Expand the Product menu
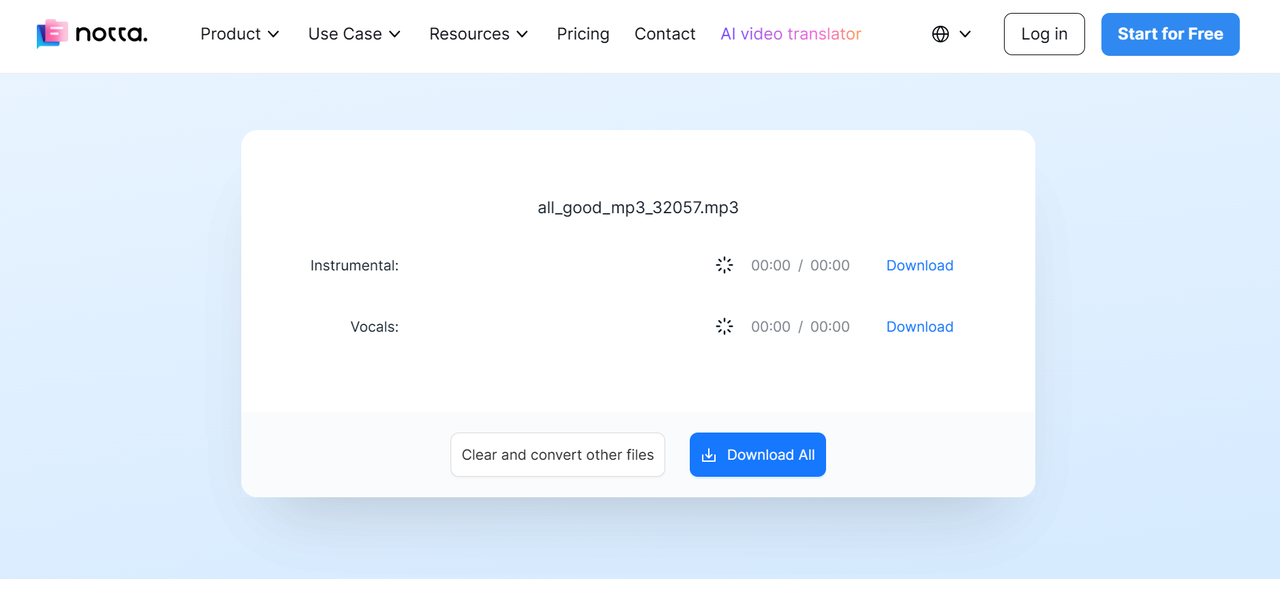1280x611 pixels. pyautogui.click(x=240, y=34)
